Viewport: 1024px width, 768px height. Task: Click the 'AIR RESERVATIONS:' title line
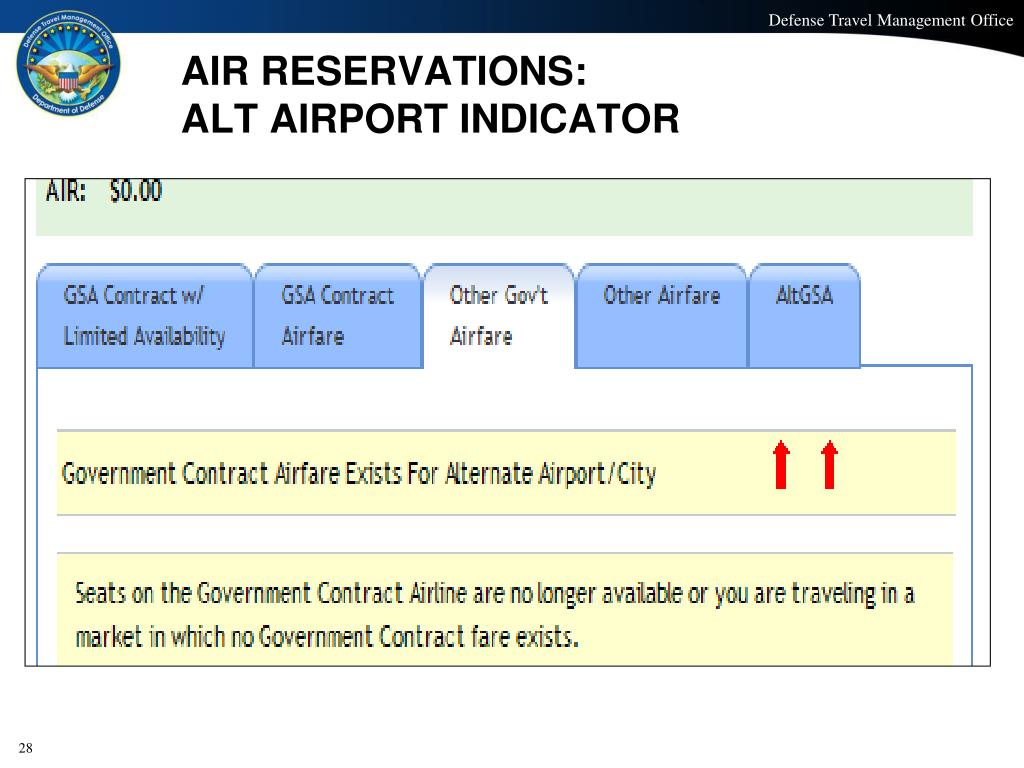tap(384, 70)
